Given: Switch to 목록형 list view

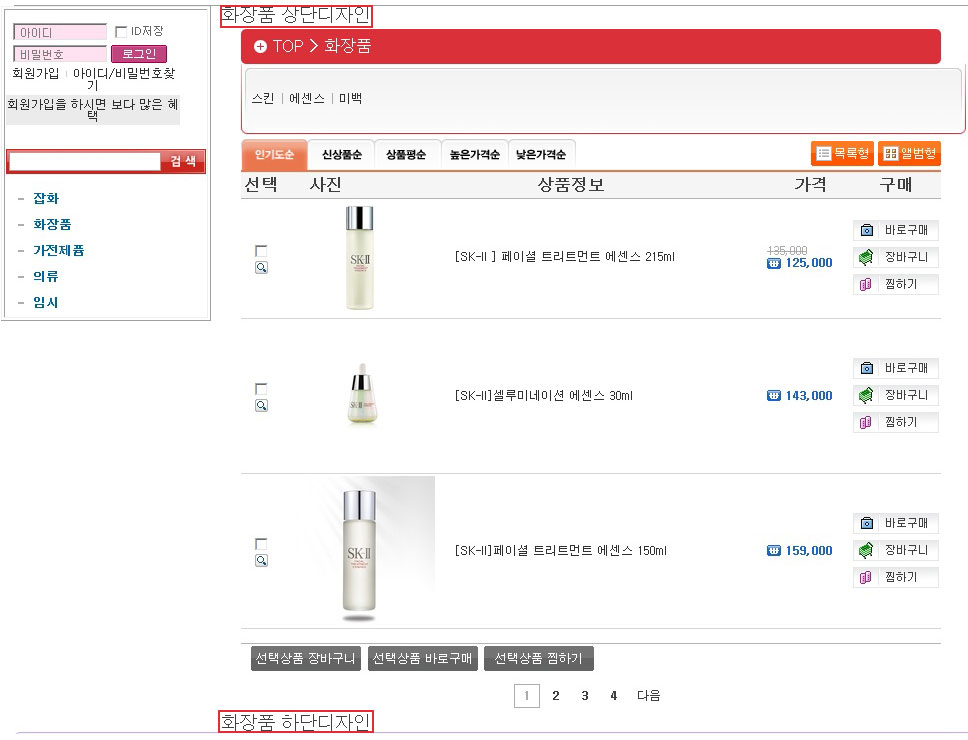Looking at the screenshot, I should (842, 153).
